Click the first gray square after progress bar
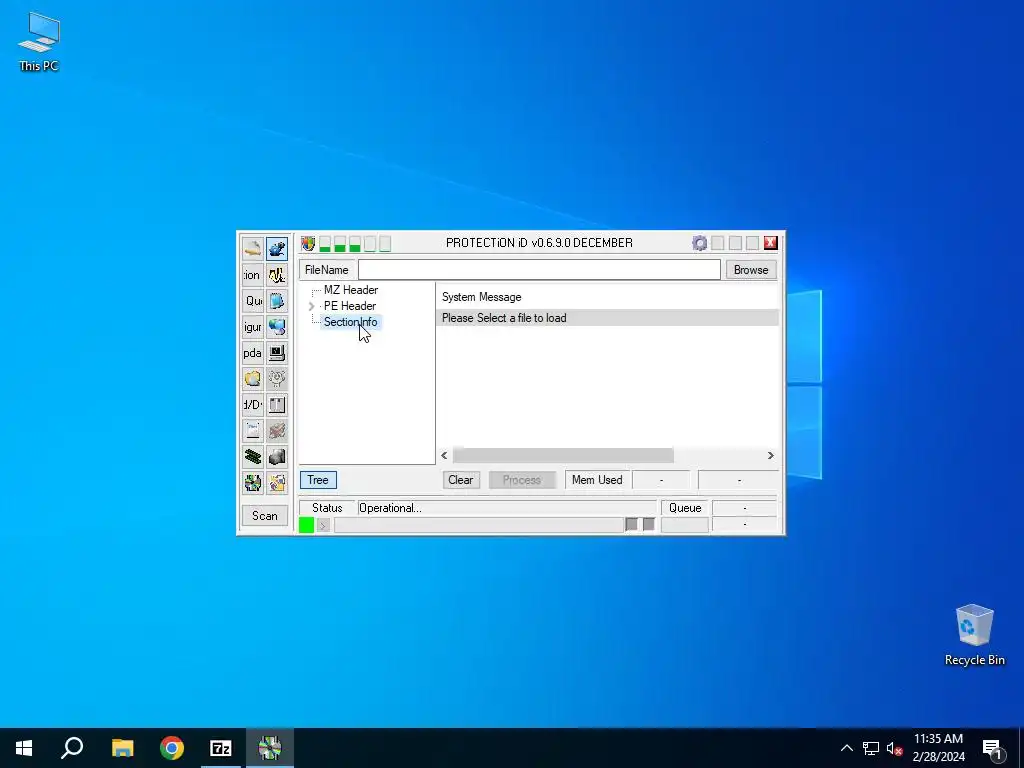This screenshot has width=1024, height=768. tap(632, 524)
